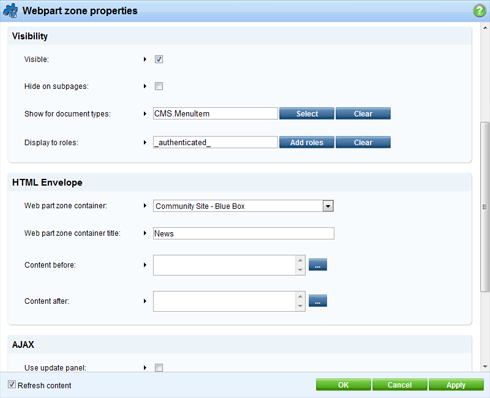Click the Add roles button

(307, 142)
